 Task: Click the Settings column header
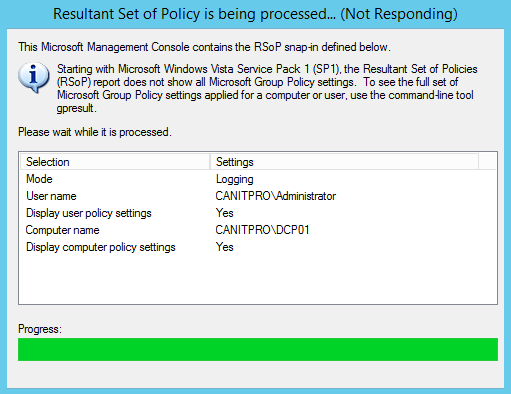coord(344,162)
